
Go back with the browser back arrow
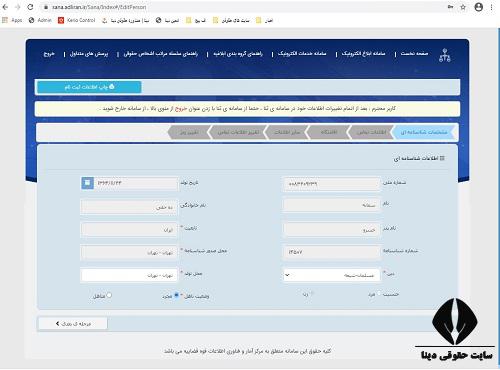(x=5, y=7)
